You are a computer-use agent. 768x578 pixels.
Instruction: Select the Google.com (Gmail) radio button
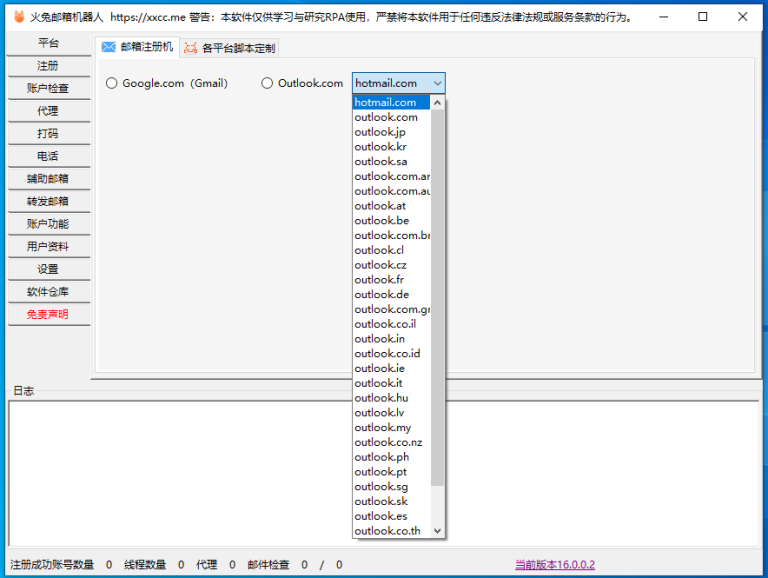112,83
